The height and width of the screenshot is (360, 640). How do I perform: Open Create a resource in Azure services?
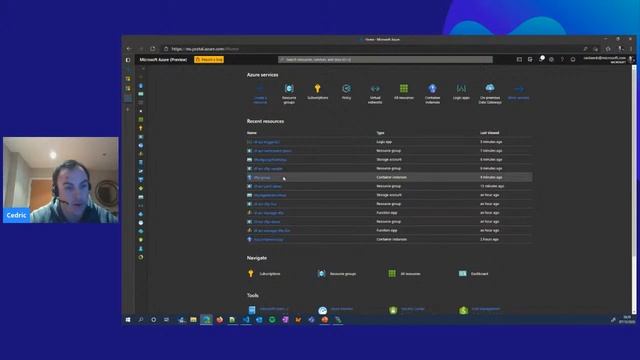260,94
